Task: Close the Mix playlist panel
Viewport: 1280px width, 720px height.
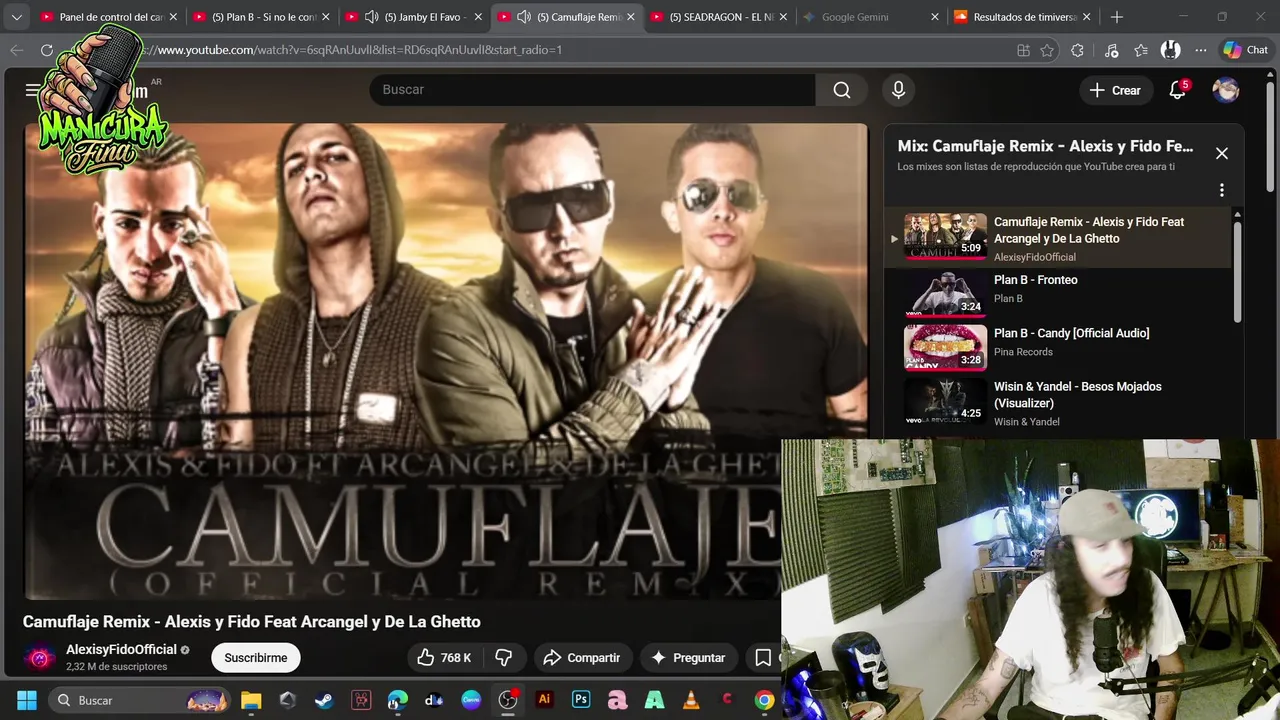Action: coord(1221,153)
